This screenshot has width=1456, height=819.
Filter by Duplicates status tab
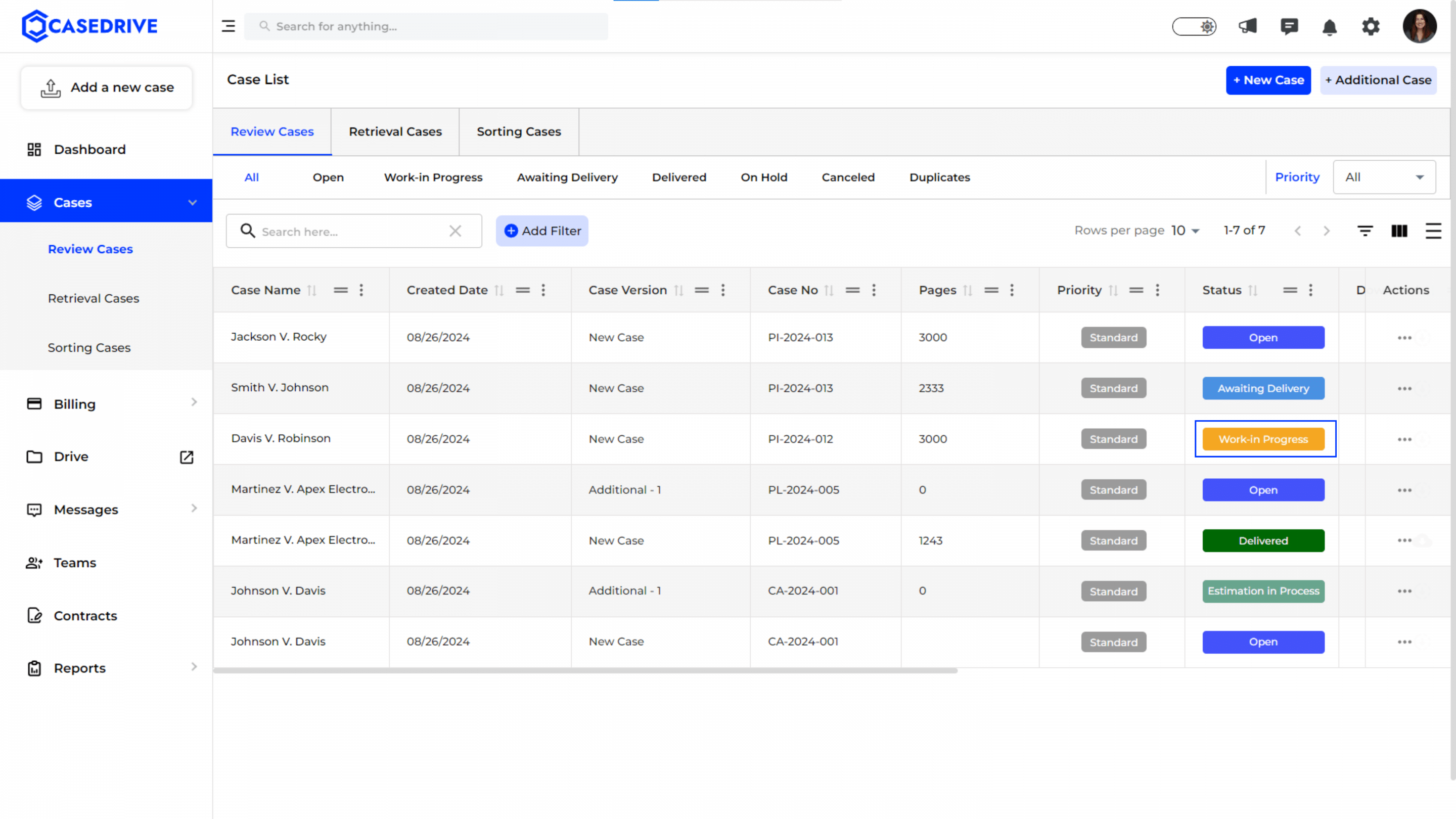pyautogui.click(x=939, y=177)
